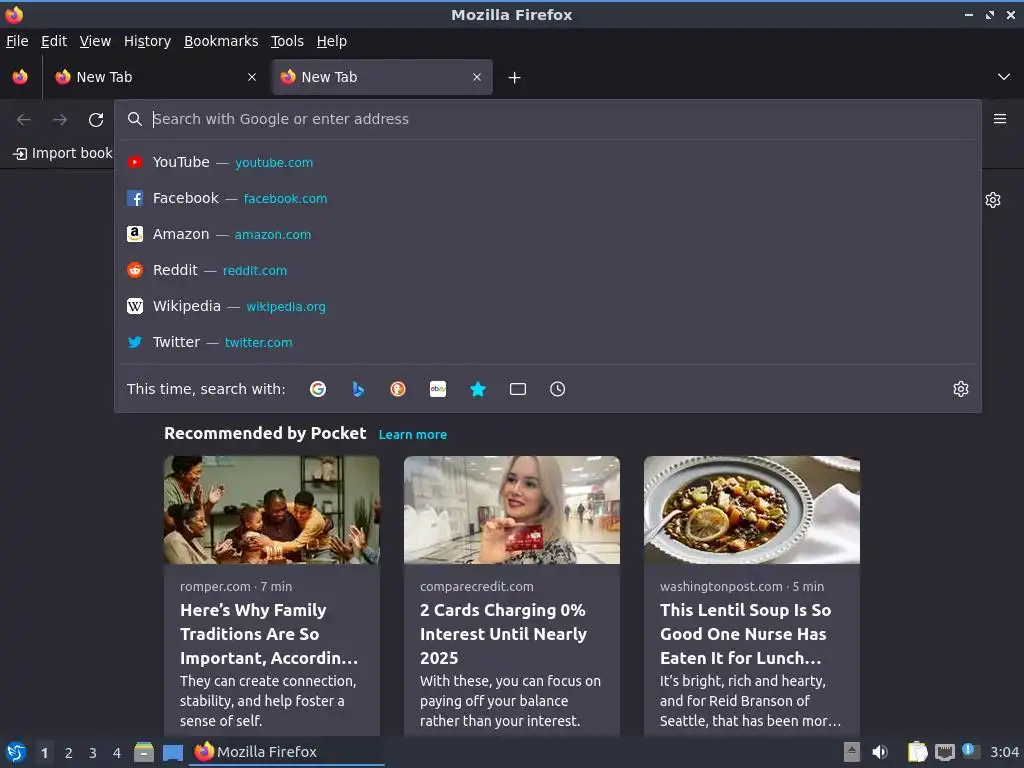1024x768 pixels.
Task: Open the Edit menu
Action: click(54, 41)
